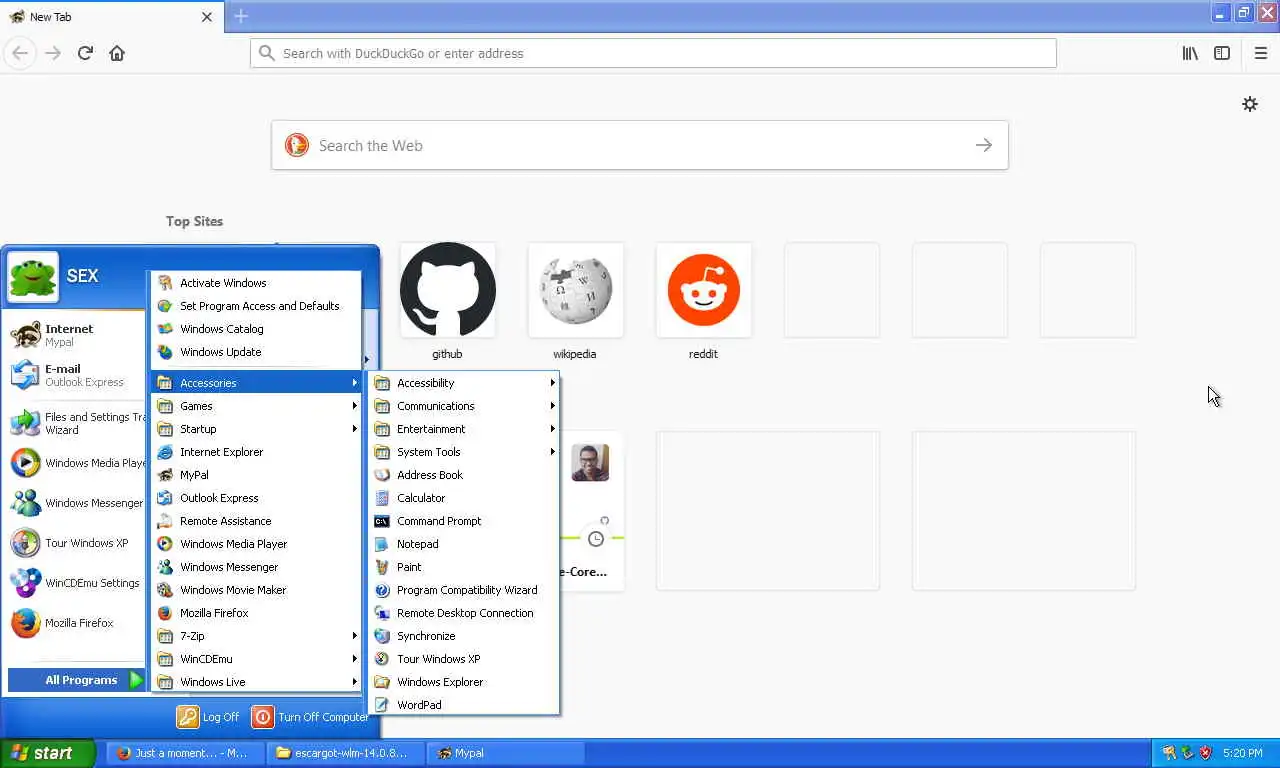Image resolution: width=1280 pixels, height=768 pixels.
Task: Click the Address Book icon
Action: pos(382,475)
